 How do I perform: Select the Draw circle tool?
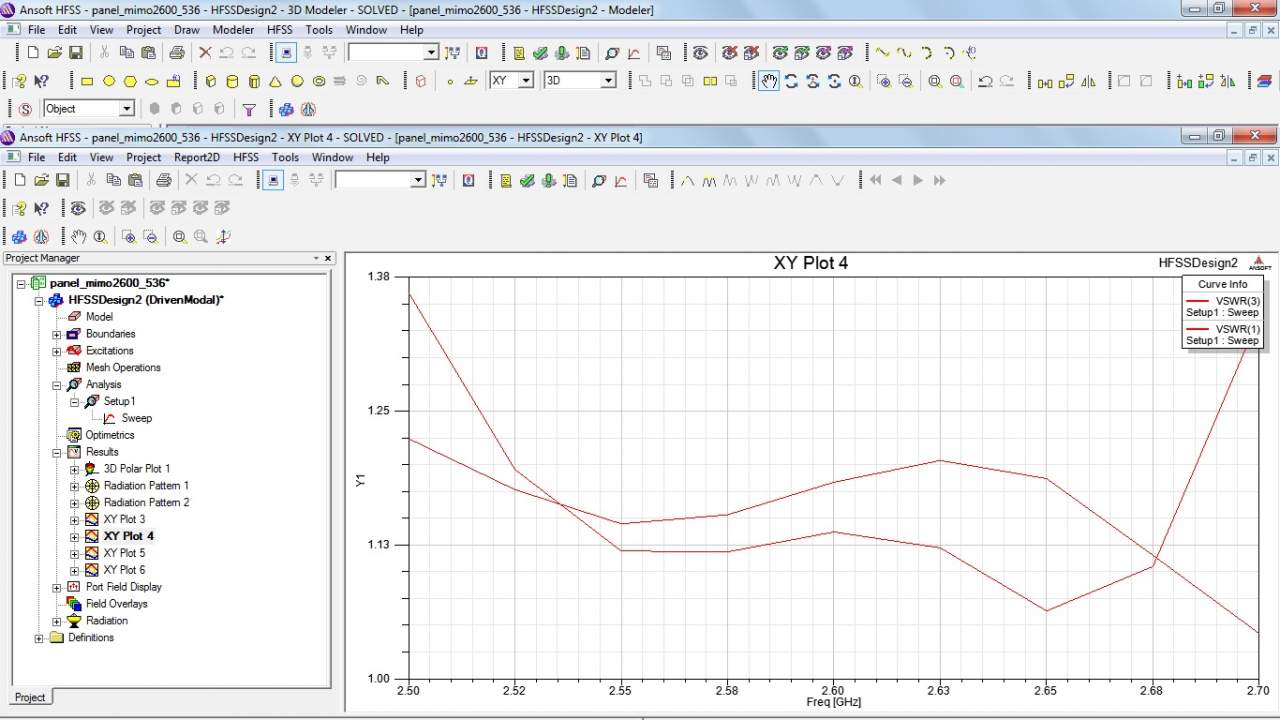(x=109, y=81)
